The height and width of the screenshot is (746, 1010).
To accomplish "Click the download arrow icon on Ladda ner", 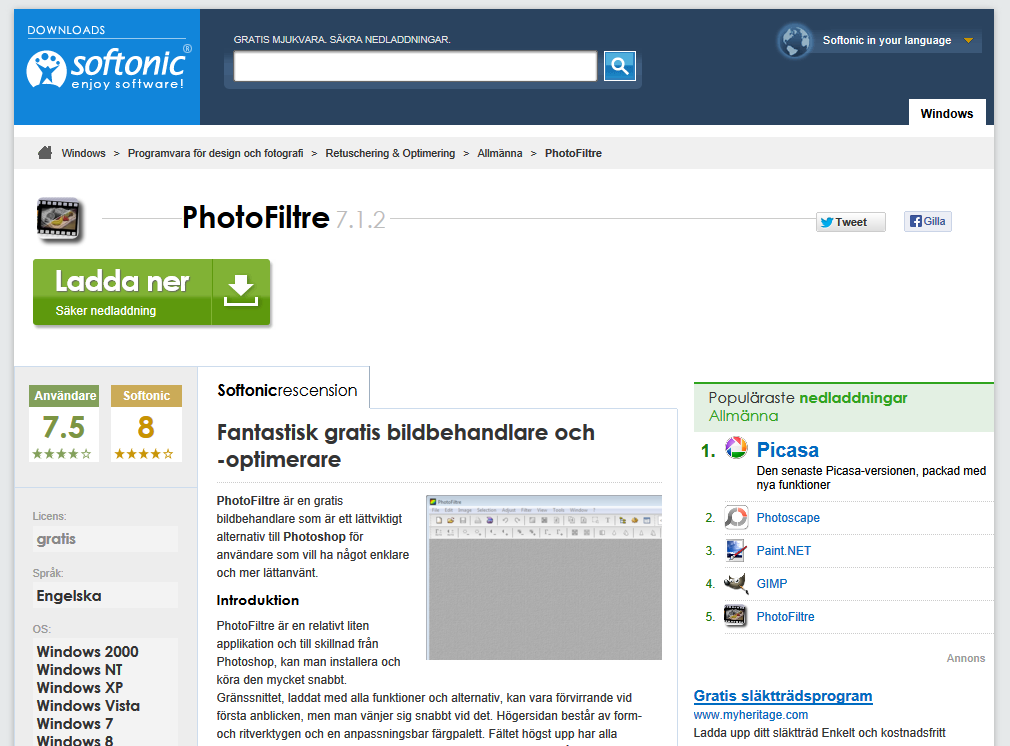I will (x=241, y=292).
